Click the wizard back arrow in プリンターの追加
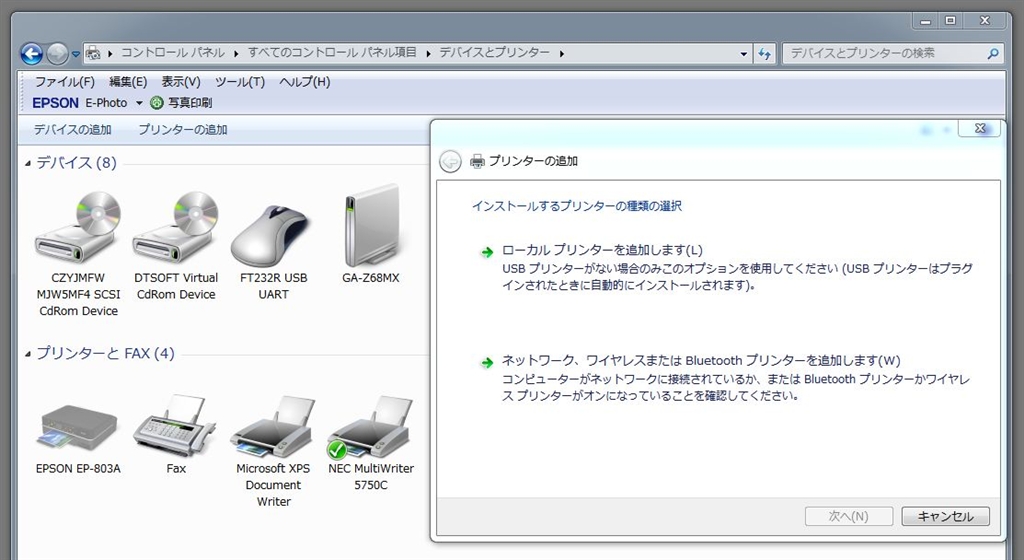 450,161
